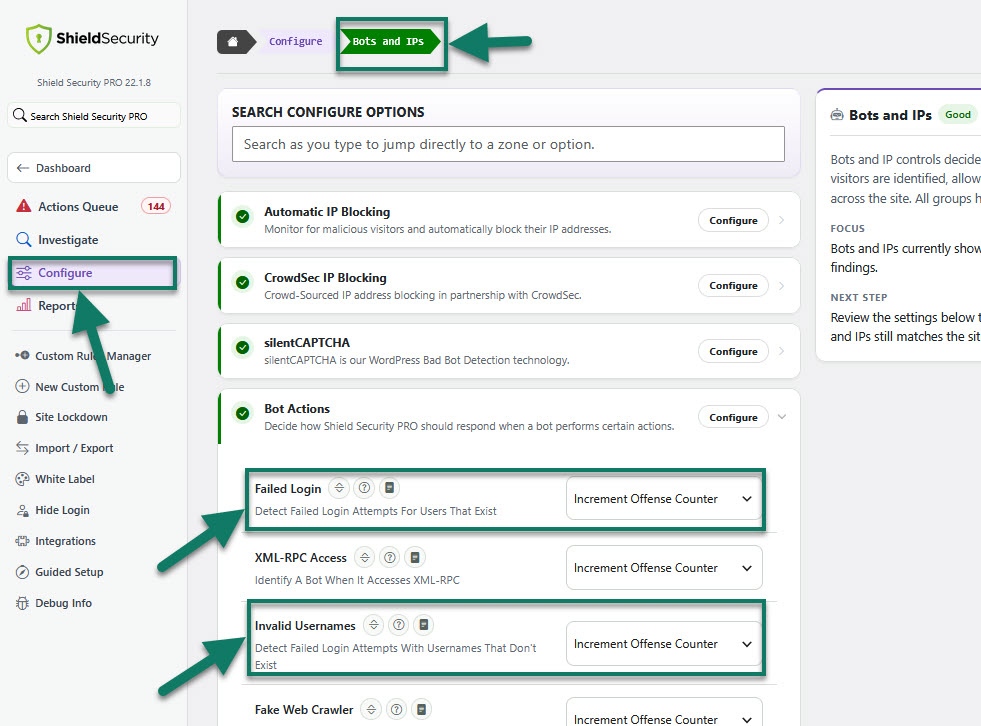This screenshot has width=981, height=726.
Task: Click the Reports bar chart icon
Action: [x=24, y=305]
